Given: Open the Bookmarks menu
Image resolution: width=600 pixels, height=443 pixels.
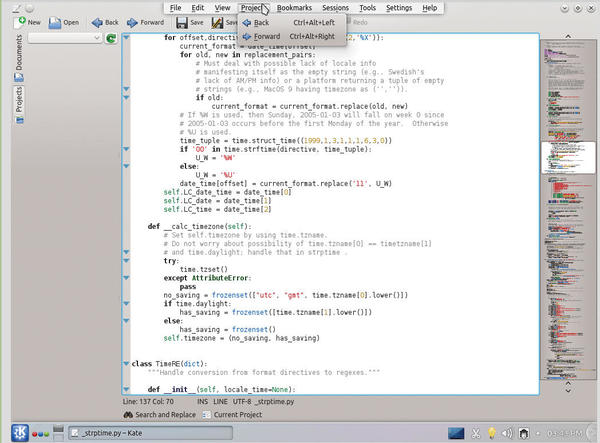Looking at the screenshot, I should pos(294,7).
